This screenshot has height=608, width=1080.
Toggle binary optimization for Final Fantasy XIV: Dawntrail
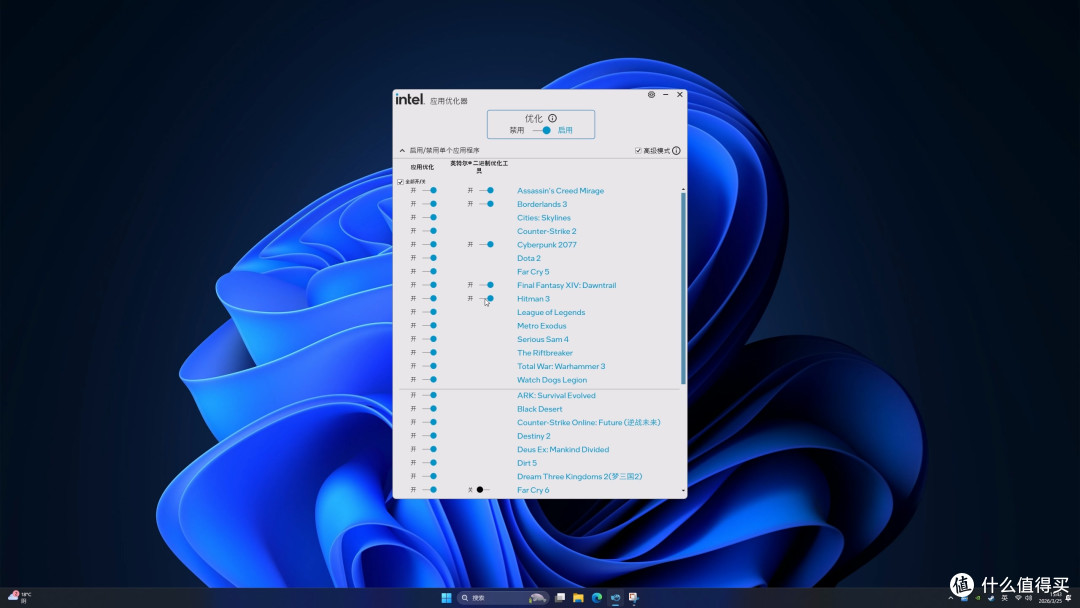486,285
